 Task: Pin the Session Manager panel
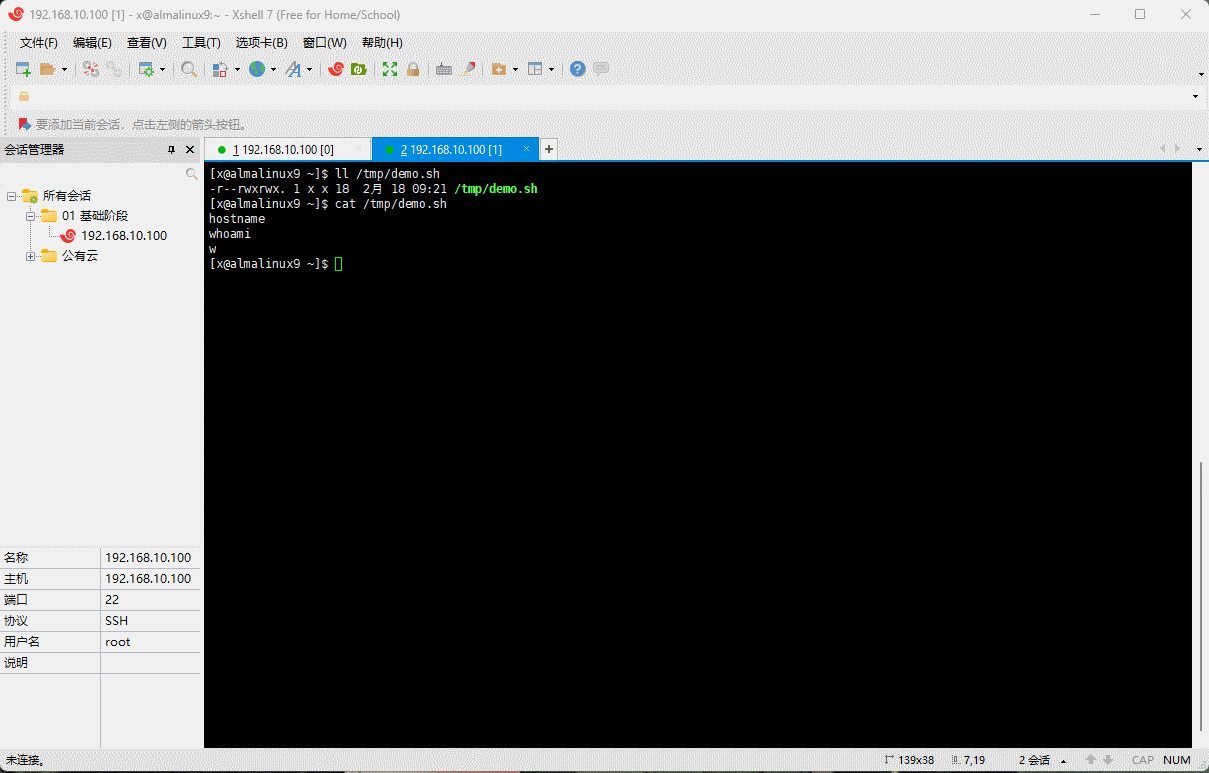(171, 150)
